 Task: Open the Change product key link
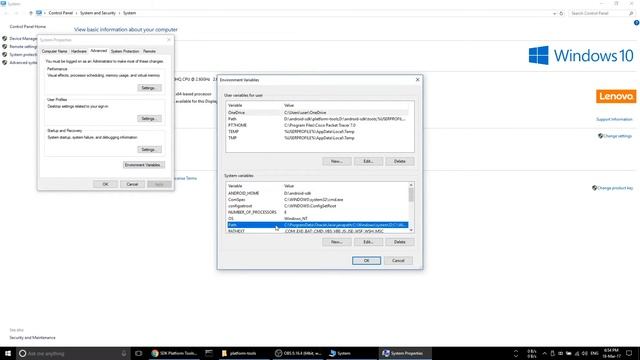point(616,188)
